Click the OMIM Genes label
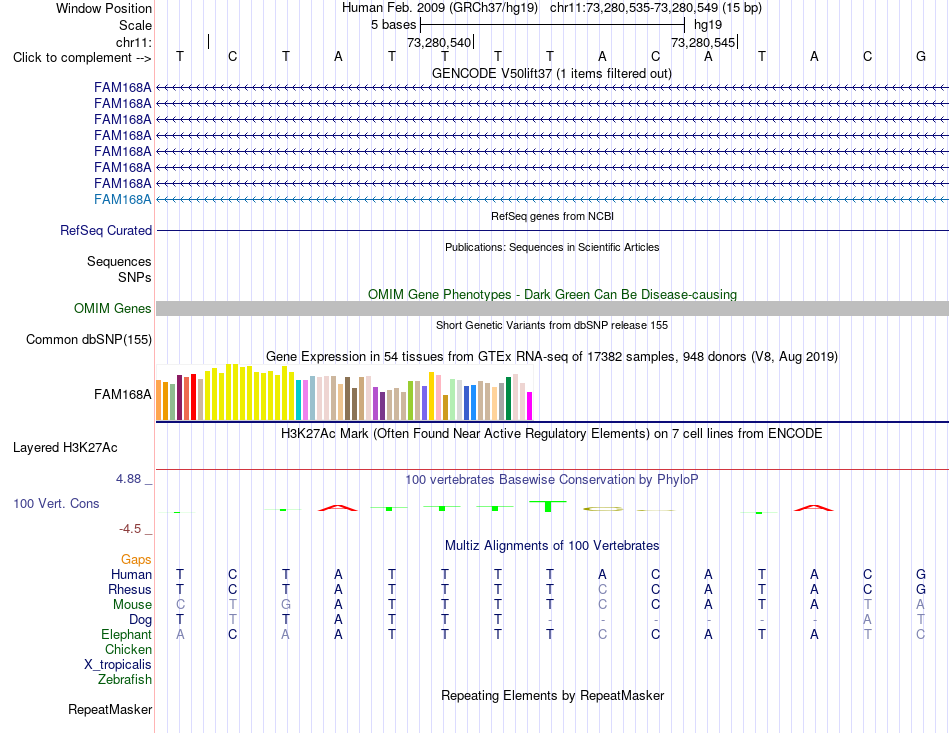950x733 pixels. pyautogui.click(x=112, y=308)
